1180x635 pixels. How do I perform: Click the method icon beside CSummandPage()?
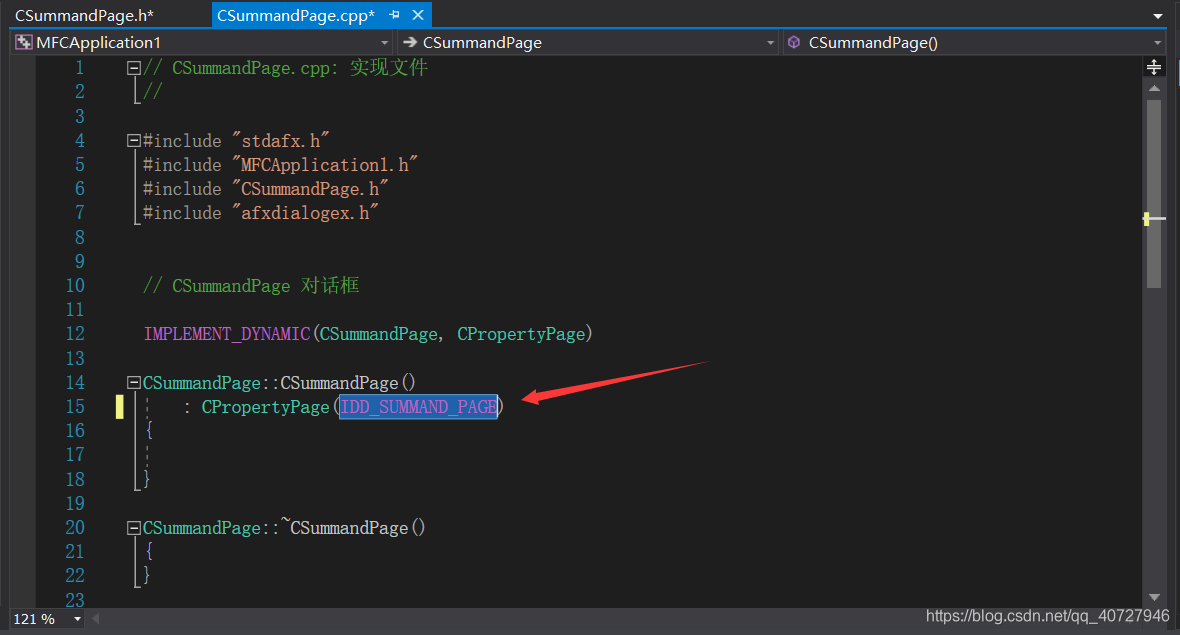tap(793, 42)
